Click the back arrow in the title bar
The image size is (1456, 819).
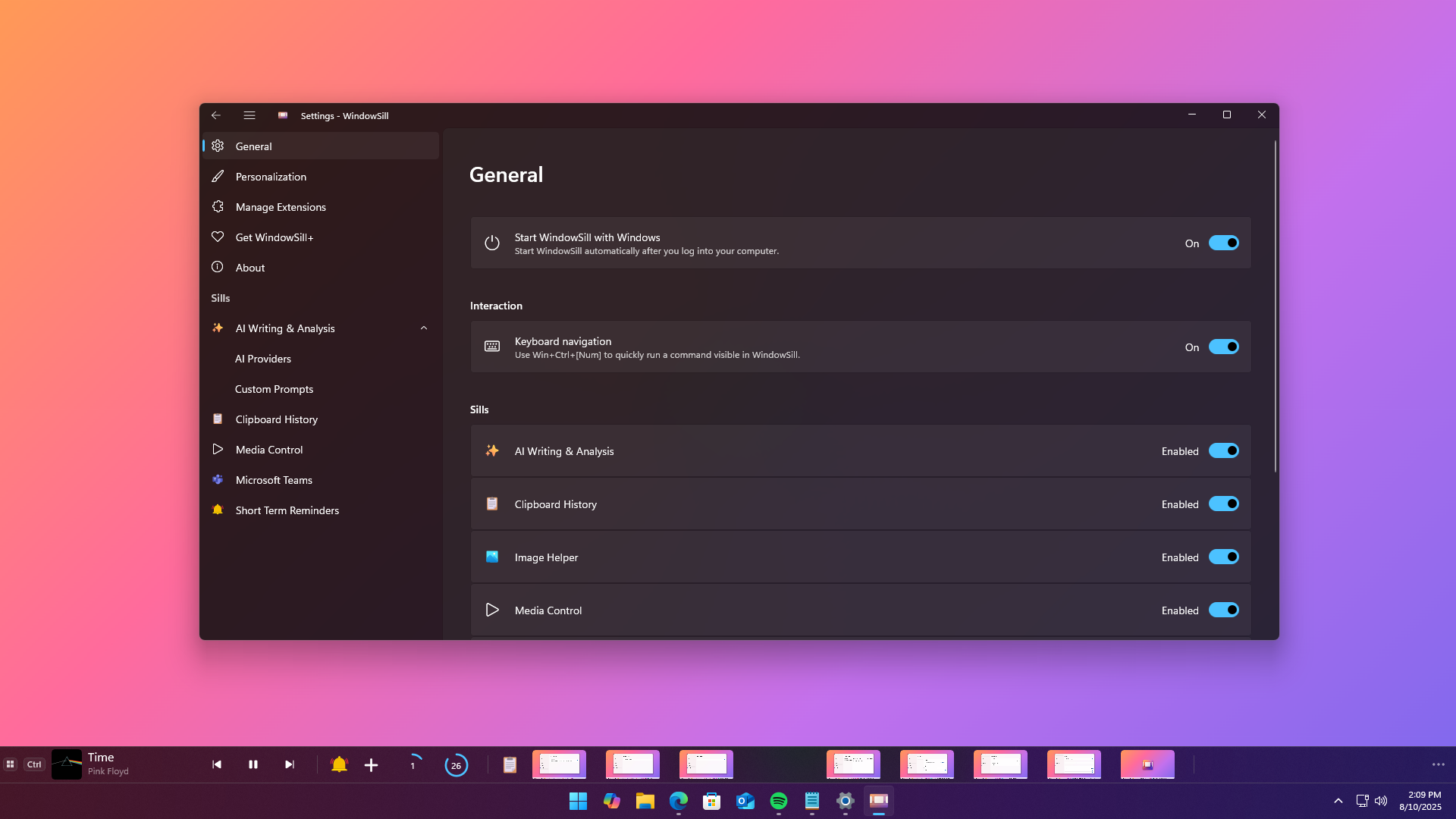[x=216, y=115]
